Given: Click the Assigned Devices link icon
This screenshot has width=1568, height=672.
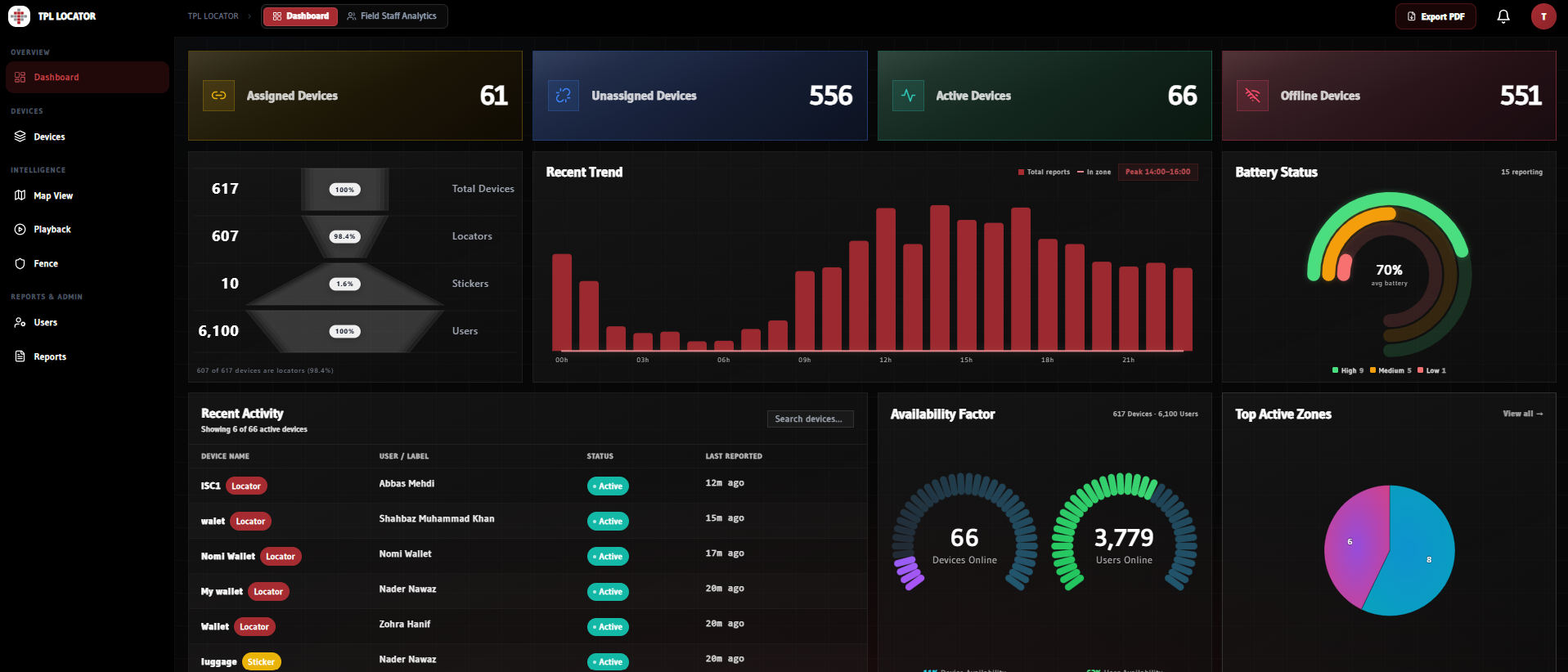Looking at the screenshot, I should [x=218, y=96].
